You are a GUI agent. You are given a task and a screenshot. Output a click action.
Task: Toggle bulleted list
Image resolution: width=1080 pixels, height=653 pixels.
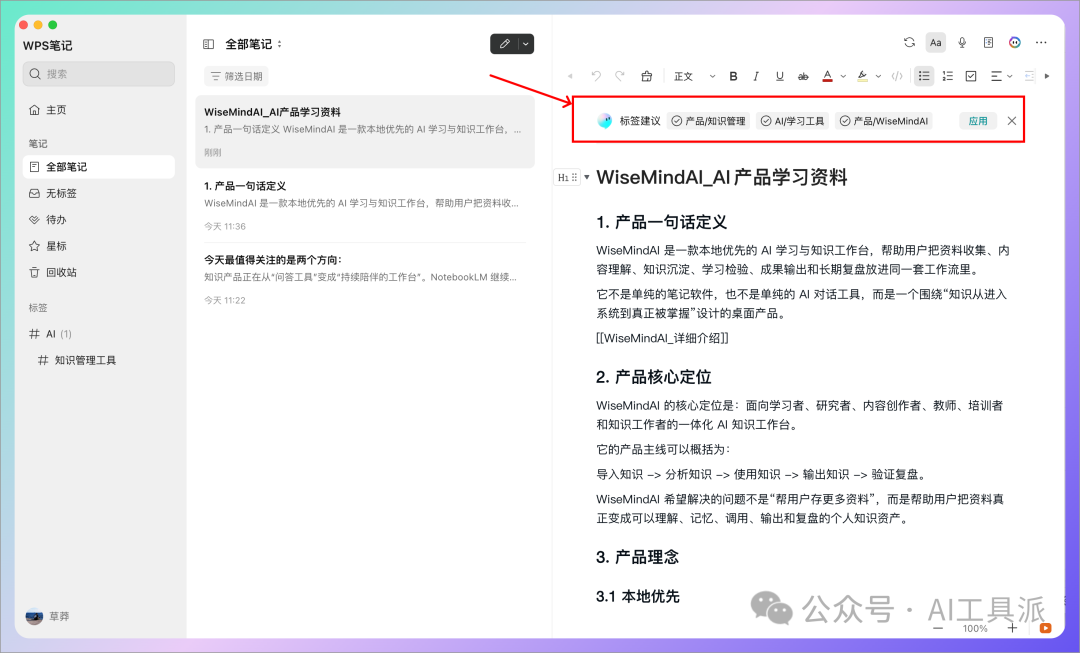[x=924, y=76]
